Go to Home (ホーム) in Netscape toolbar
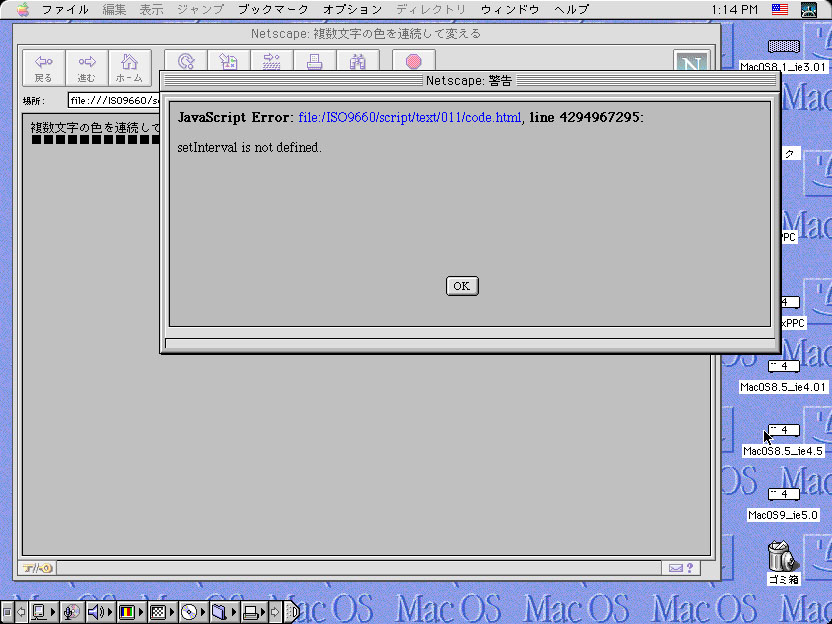This screenshot has height=624, width=832. pyautogui.click(x=129, y=68)
